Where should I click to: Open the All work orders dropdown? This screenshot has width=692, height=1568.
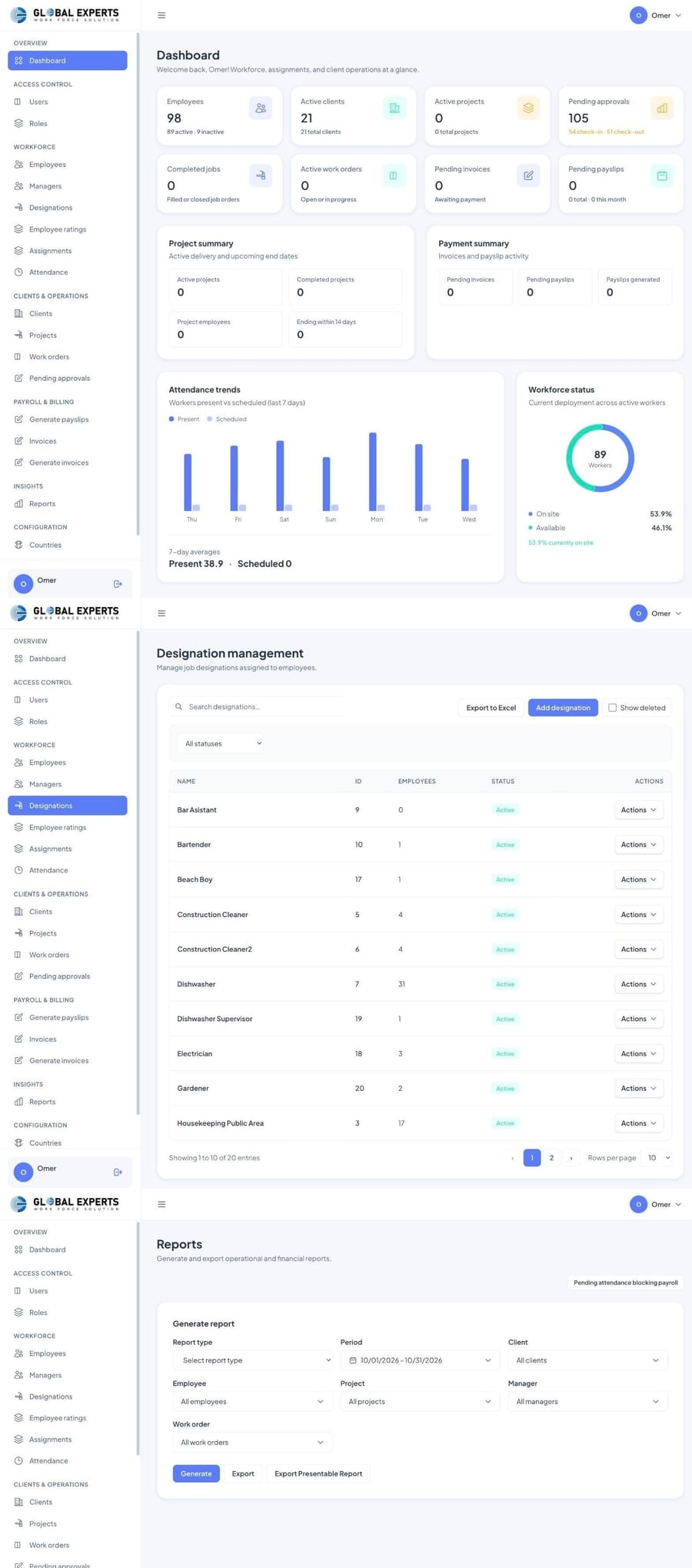[x=253, y=1443]
